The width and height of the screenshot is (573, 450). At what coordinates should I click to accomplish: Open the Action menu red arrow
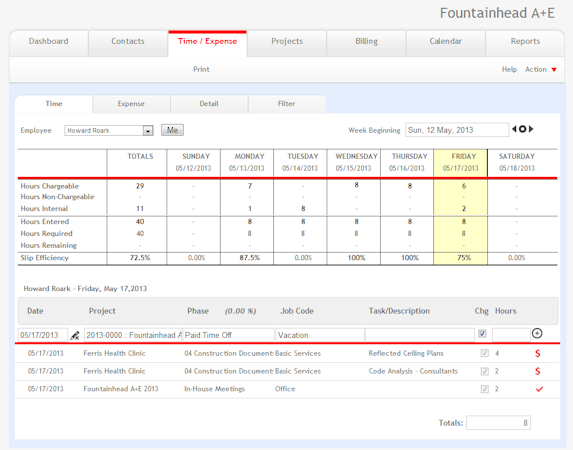pyautogui.click(x=554, y=70)
